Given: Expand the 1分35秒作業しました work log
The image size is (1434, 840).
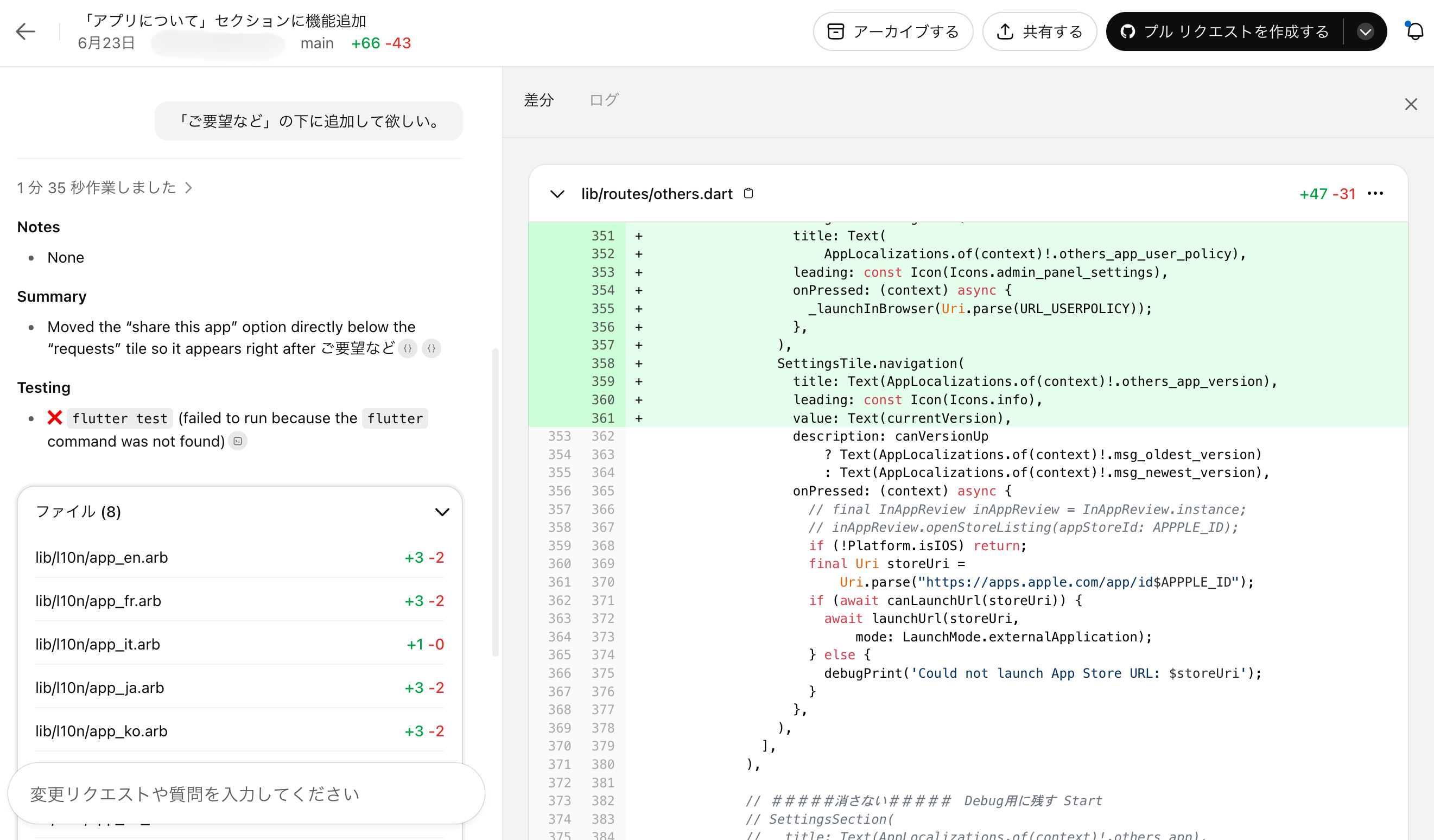Looking at the screenshot, I should 105,187.
